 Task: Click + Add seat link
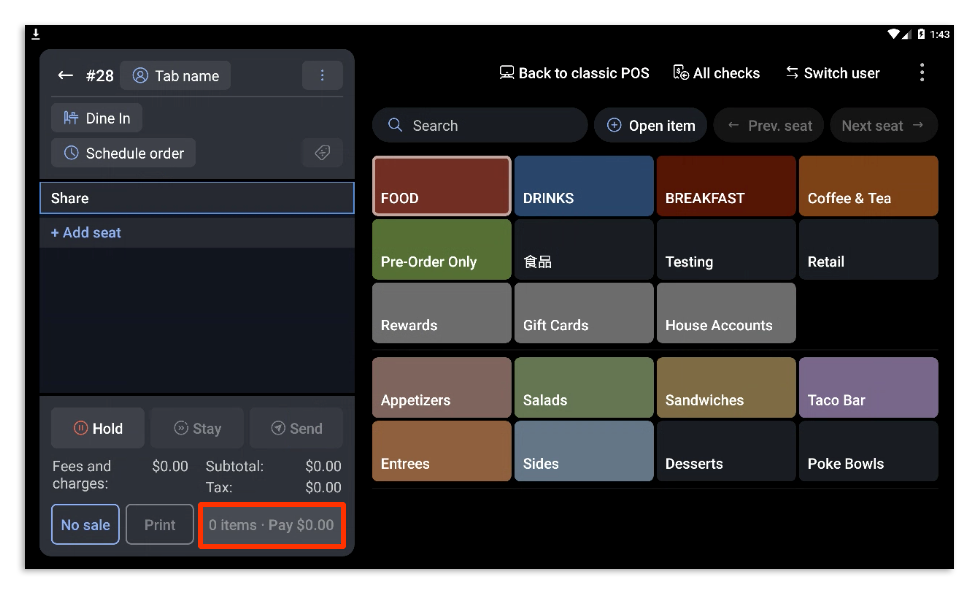click(x=86, y=232)
